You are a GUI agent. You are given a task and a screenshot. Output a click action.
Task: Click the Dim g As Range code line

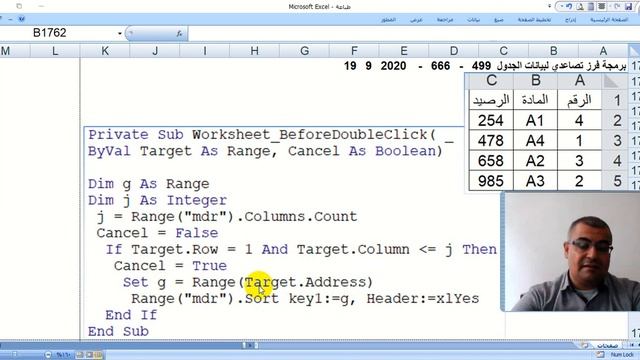pyautogui.click(x=149, y=184)
